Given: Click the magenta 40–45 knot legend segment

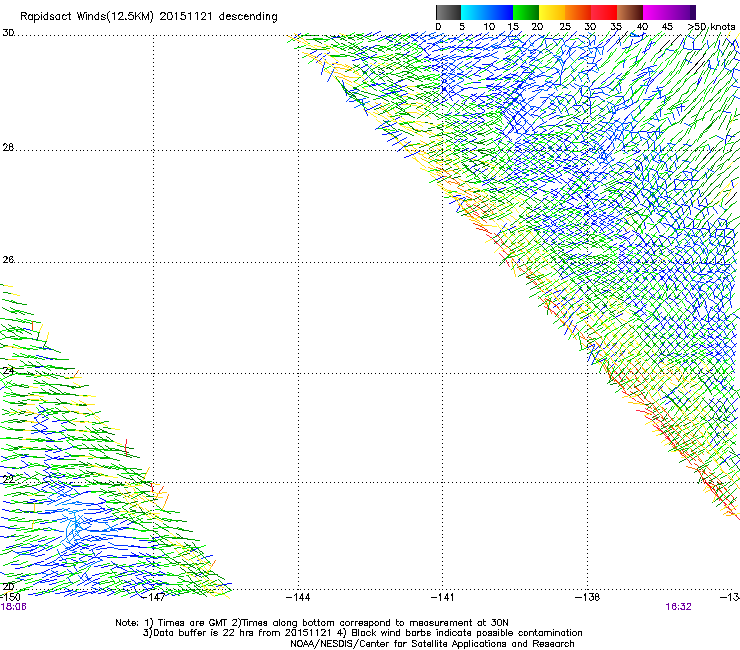Looking at the screenshot, I should coord(656,12).
